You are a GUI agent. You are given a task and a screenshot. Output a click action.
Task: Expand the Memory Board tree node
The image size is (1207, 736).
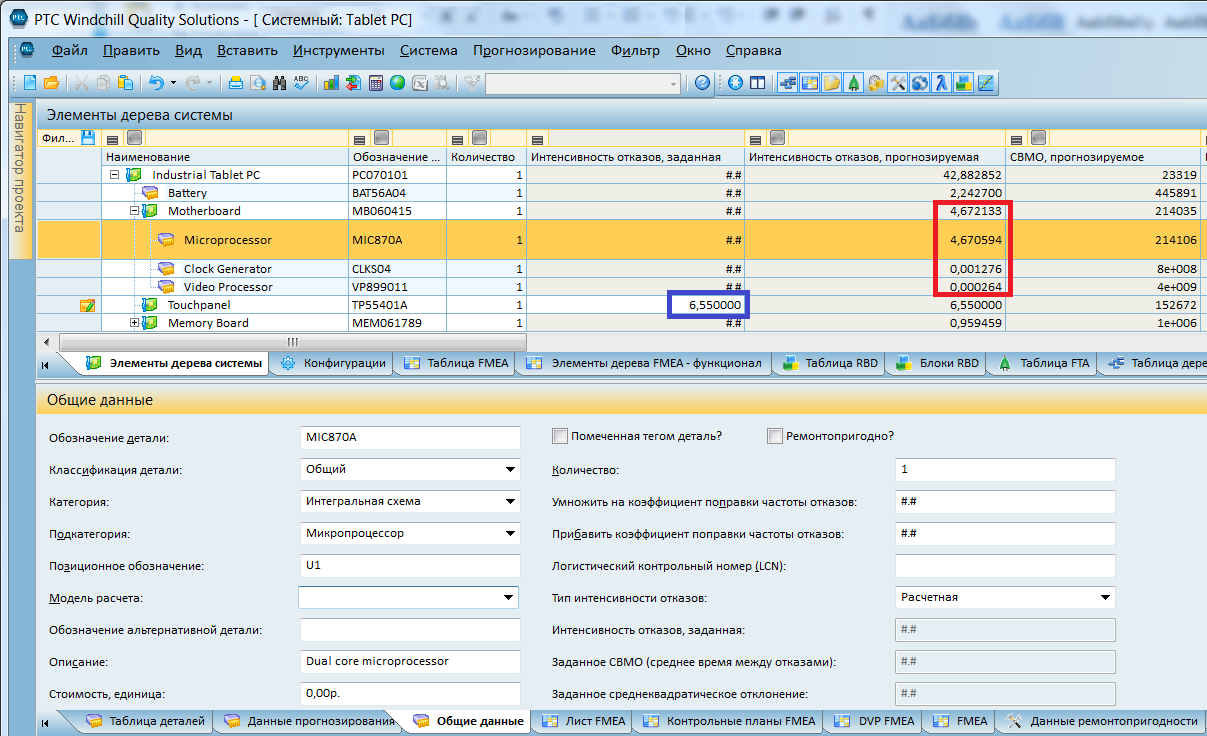(135, 323)
